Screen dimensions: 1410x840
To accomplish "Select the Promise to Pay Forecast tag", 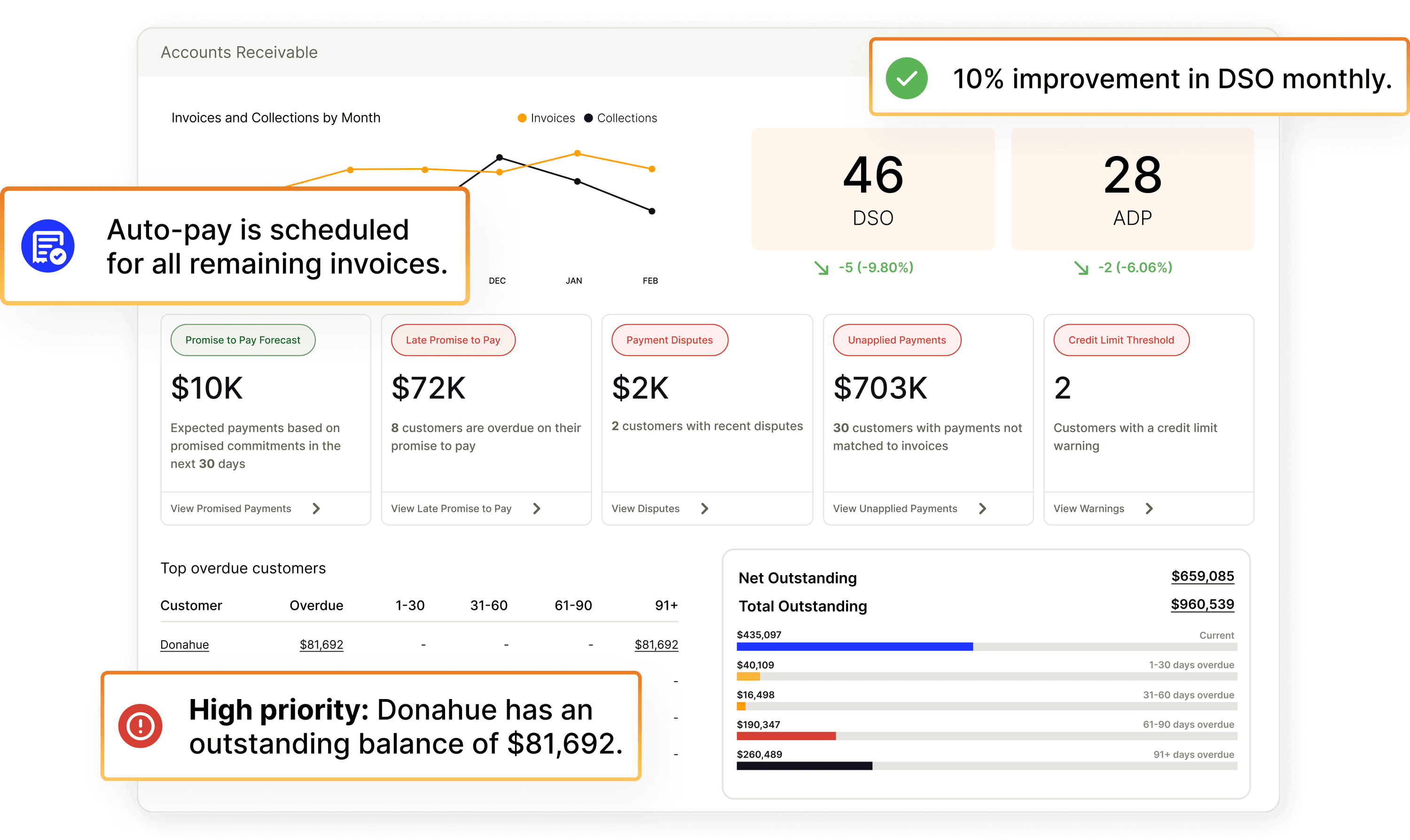I will click(x=243, y=340).
